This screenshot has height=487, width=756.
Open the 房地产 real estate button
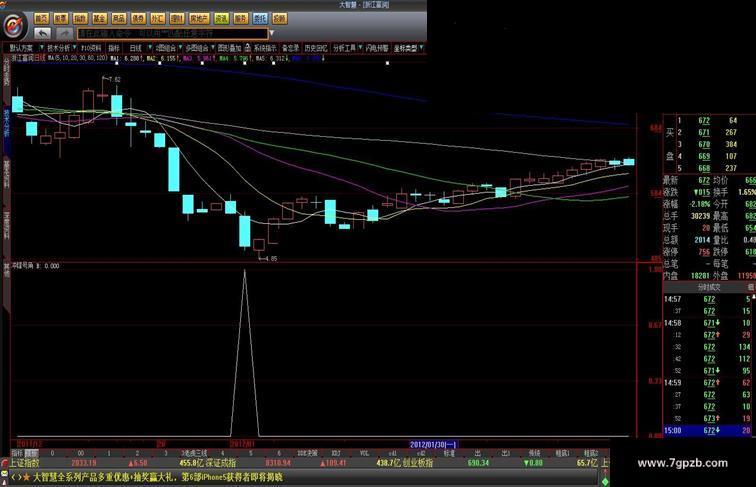(x=199, y=18)
